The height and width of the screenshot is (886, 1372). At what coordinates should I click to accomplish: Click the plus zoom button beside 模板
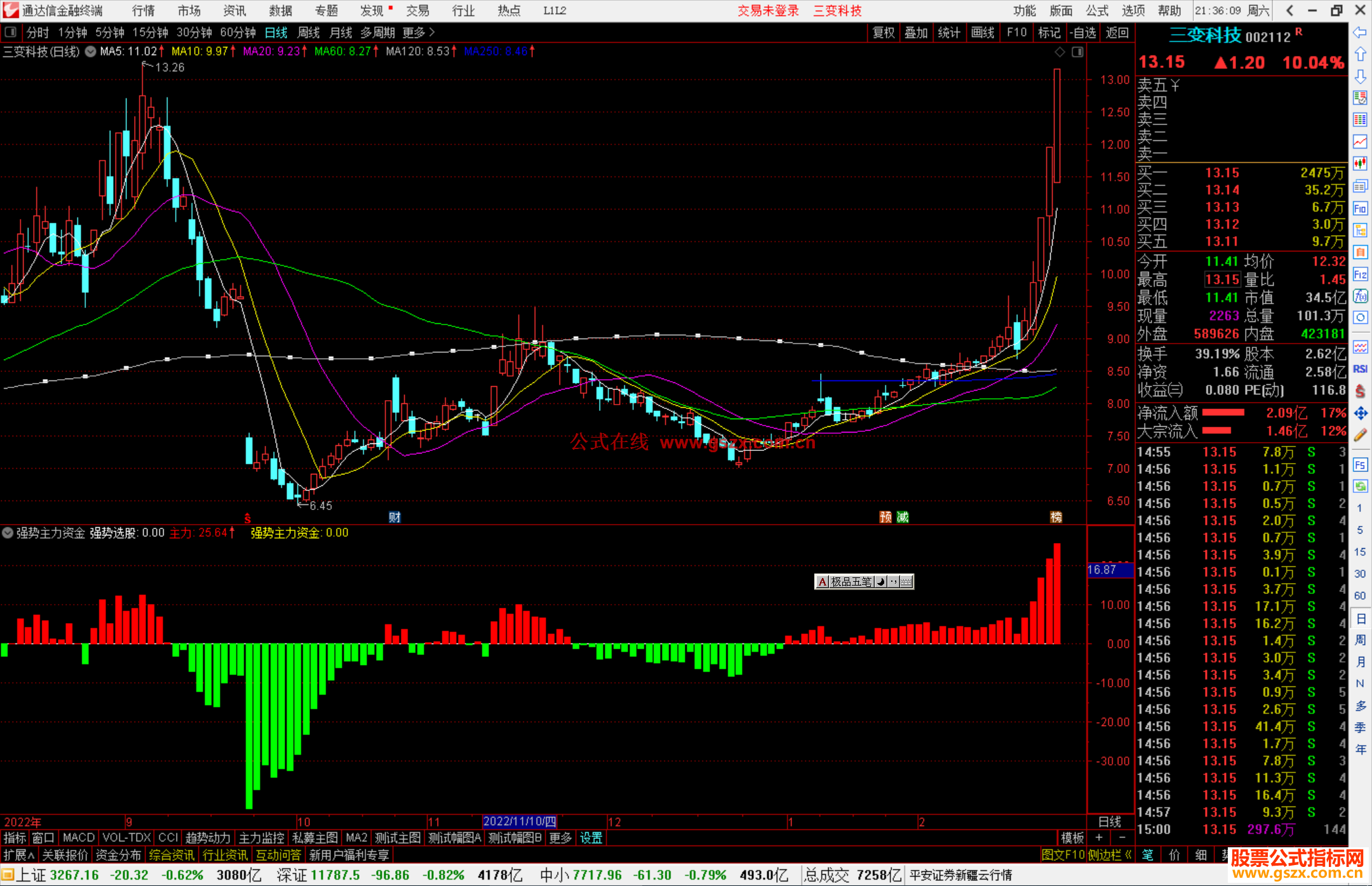click(x=1099, y=838)
